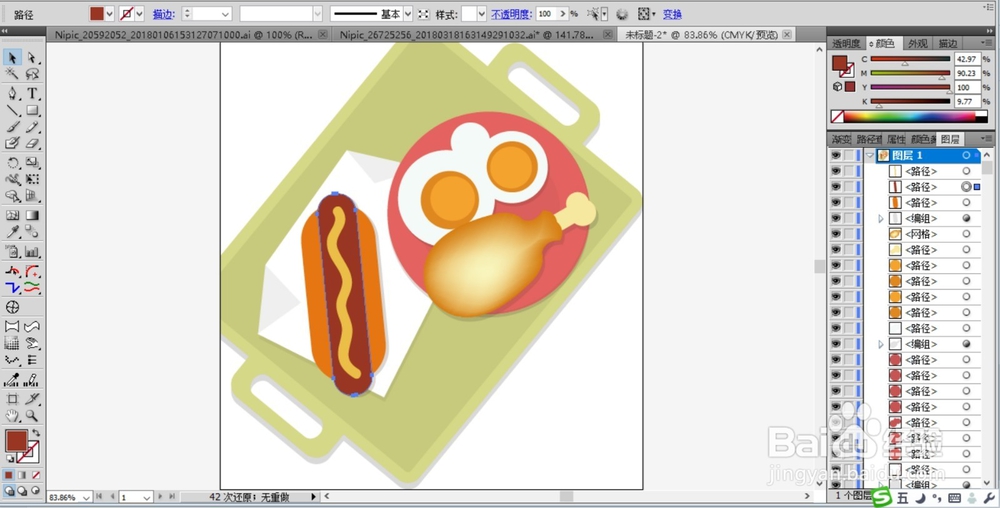Select the Pen tool
Screen dimensions: 1000x508
pos(12,94)
